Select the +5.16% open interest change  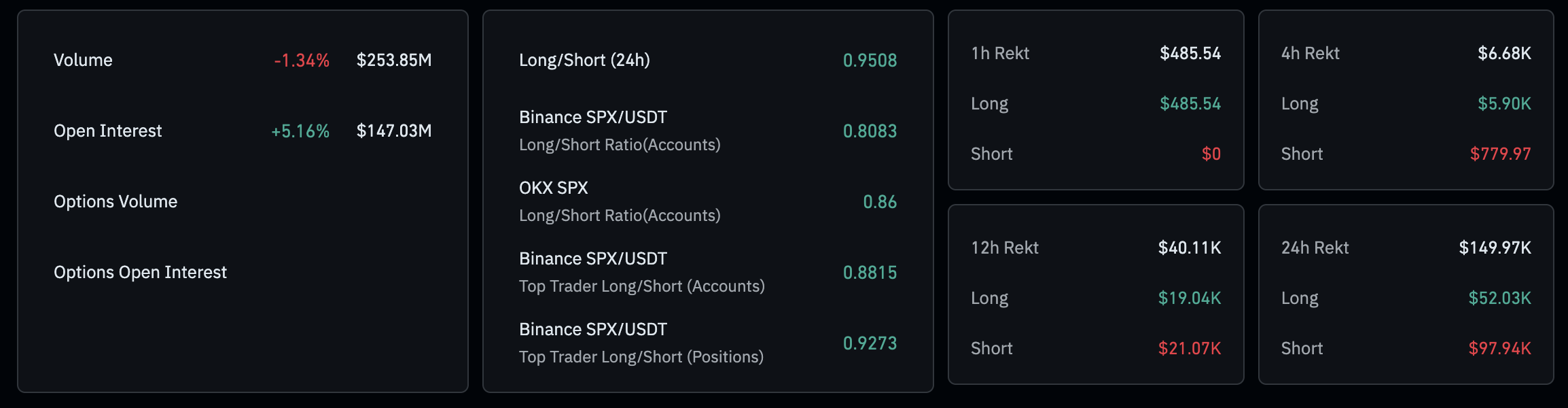click(x=300, y=131)
